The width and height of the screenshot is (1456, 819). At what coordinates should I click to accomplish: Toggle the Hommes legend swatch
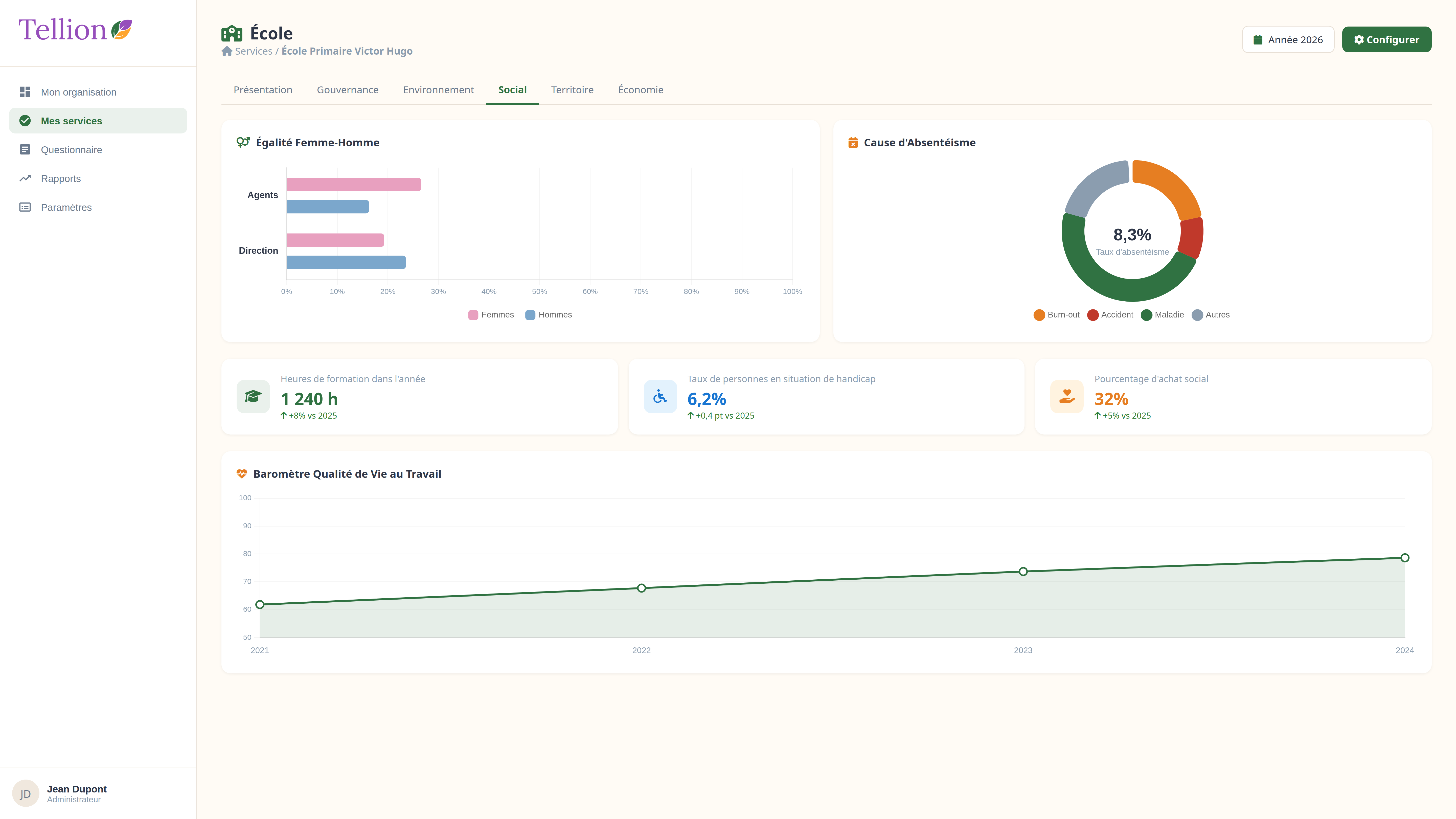pos(530,315)
